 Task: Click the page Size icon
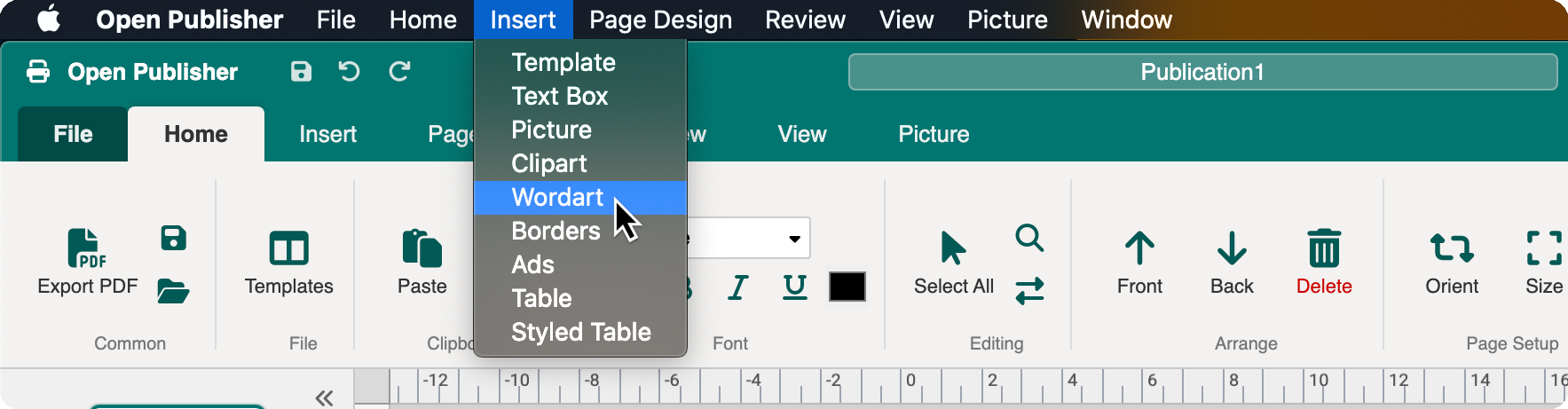[1544, 248]
